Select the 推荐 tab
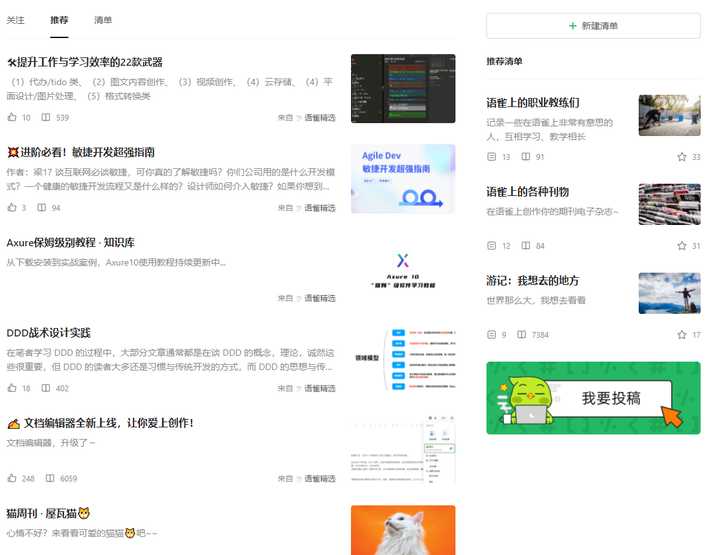This screenshot has height=555, width=720. [59, 20]
